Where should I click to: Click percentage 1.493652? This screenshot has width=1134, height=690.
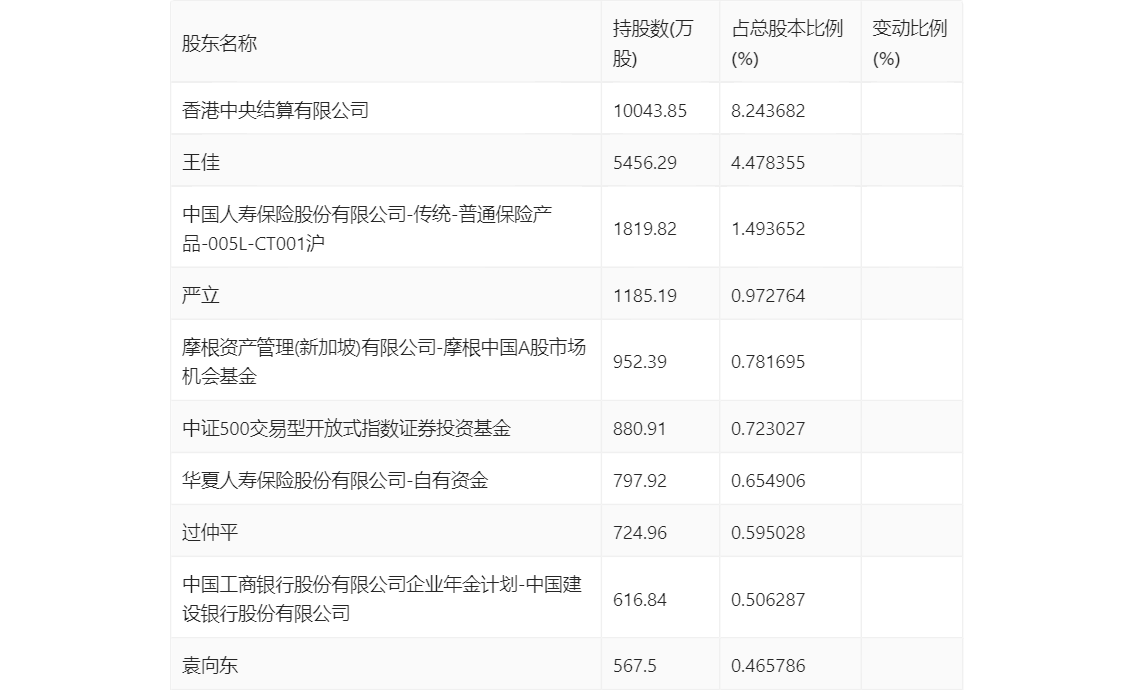[767, 229]
